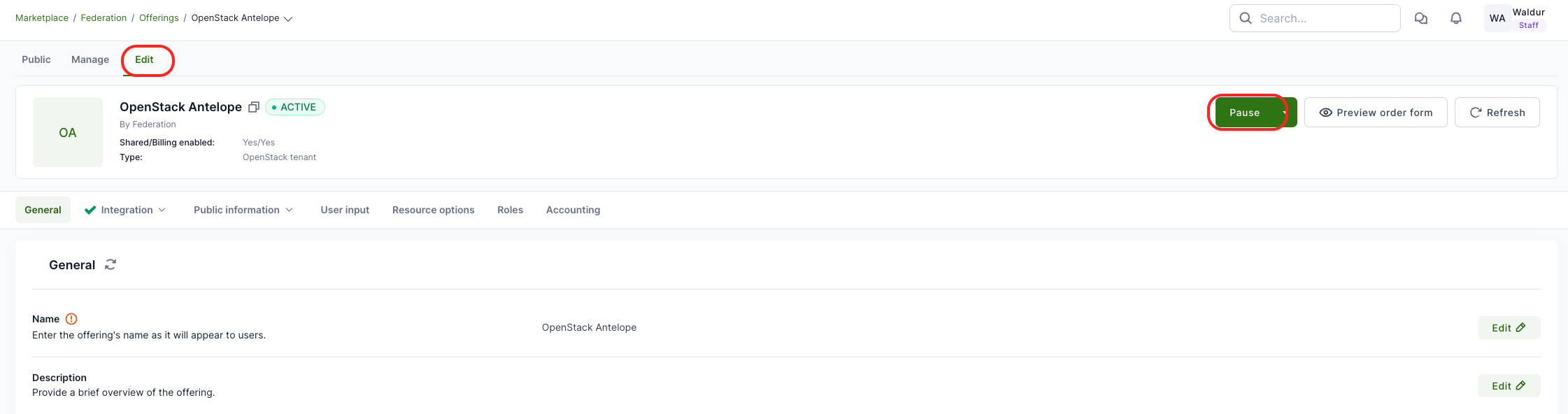Open the Pause button dropdown arrow
This screenshot has height=414, width=1568.
pyautogui.click(x=1286, y=113)
